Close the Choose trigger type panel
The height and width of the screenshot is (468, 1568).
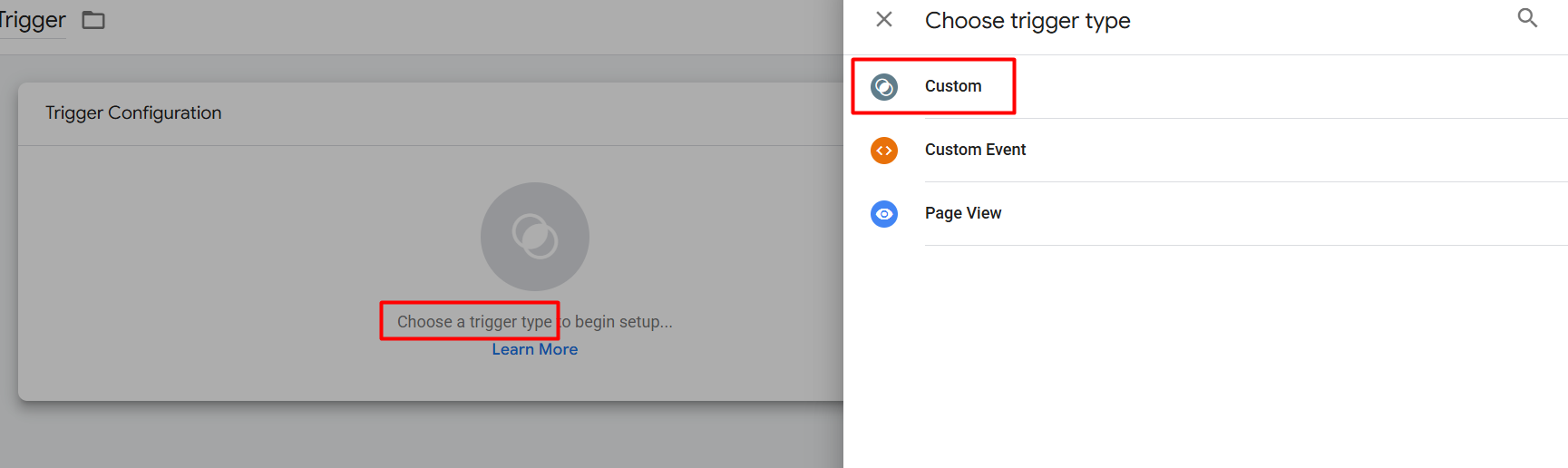coord(884,19)
